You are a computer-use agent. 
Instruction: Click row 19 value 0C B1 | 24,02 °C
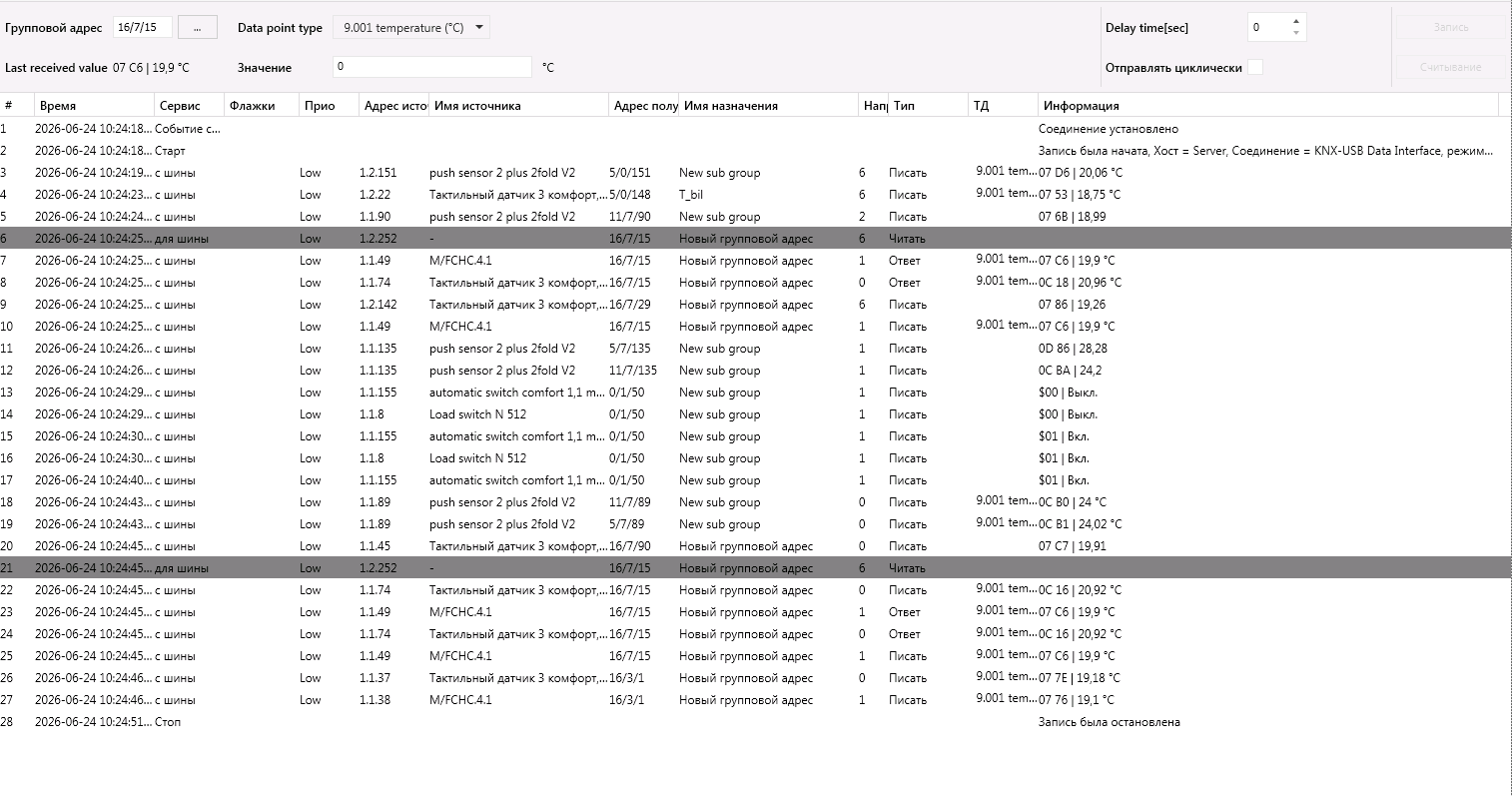click(1080, 524)
